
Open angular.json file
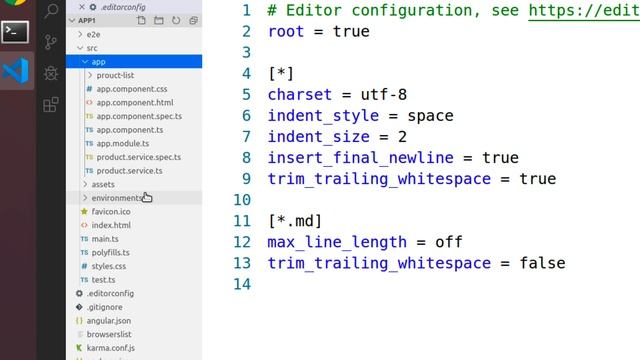point(109,320)
